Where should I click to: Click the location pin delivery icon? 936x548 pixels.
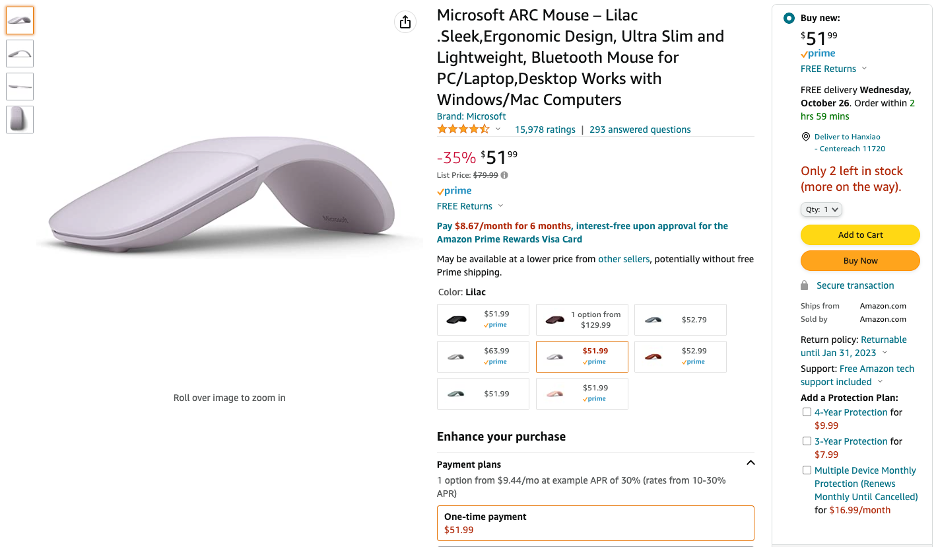point(806,136)
